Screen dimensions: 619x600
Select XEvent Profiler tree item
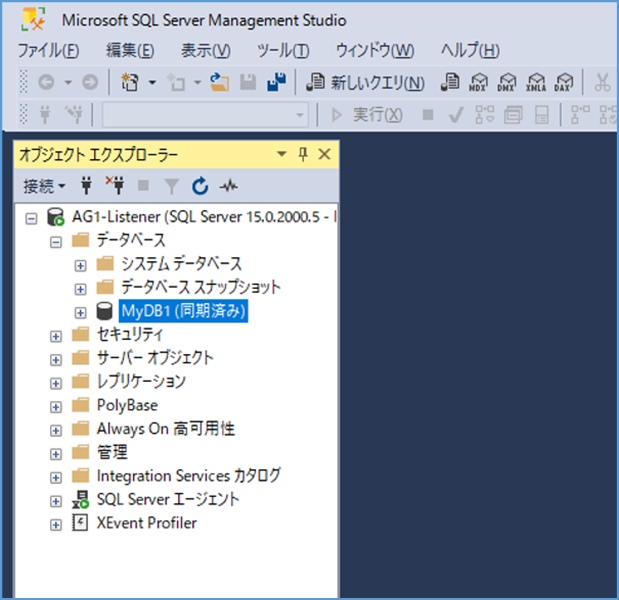pyautogui.click(x=147, y=523)
